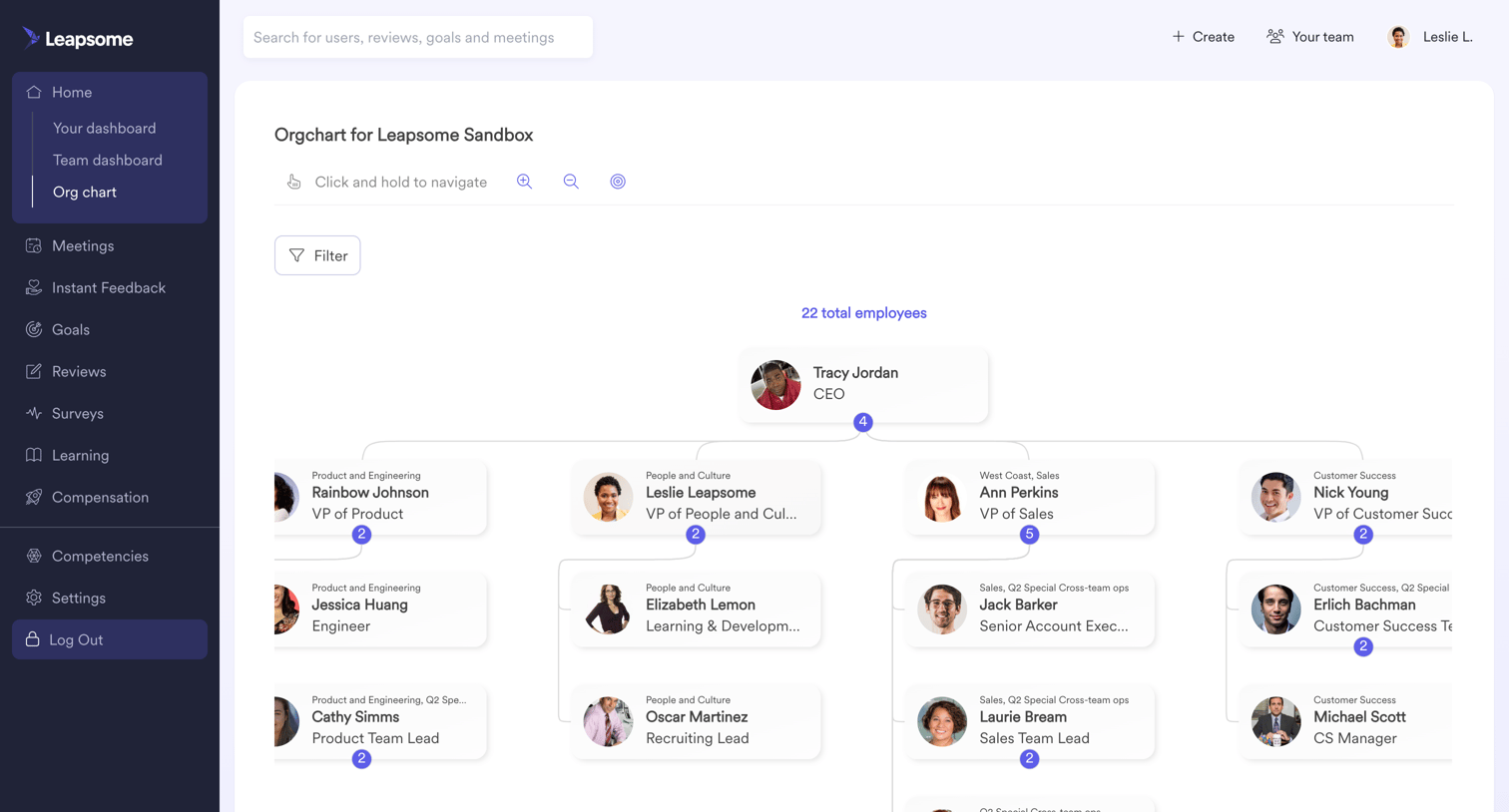Click the Meetings calendar icon

(34, 245)
